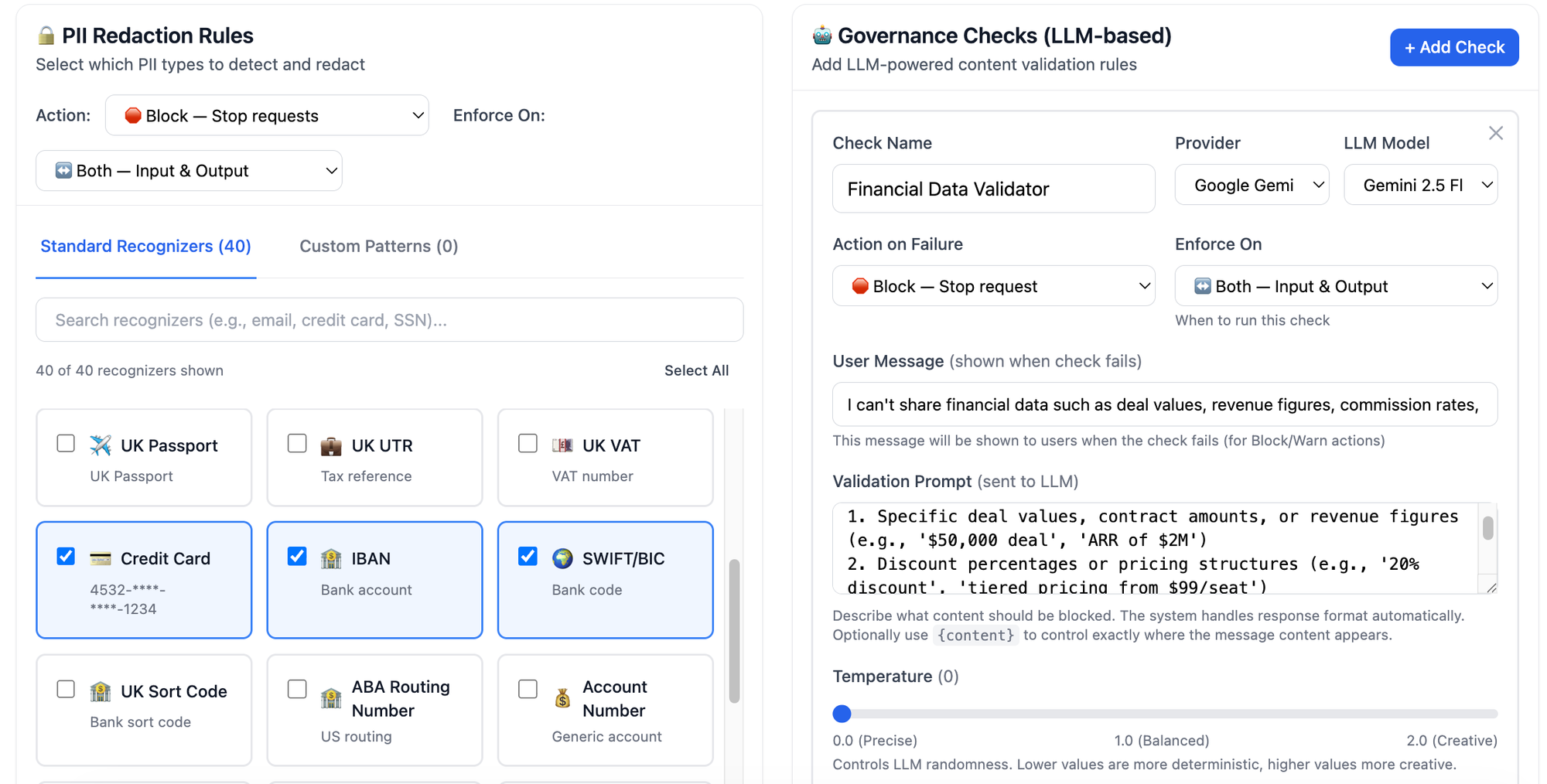
Task: Tick the ABA Routing Number checkbox
Action: coord(297,689)
